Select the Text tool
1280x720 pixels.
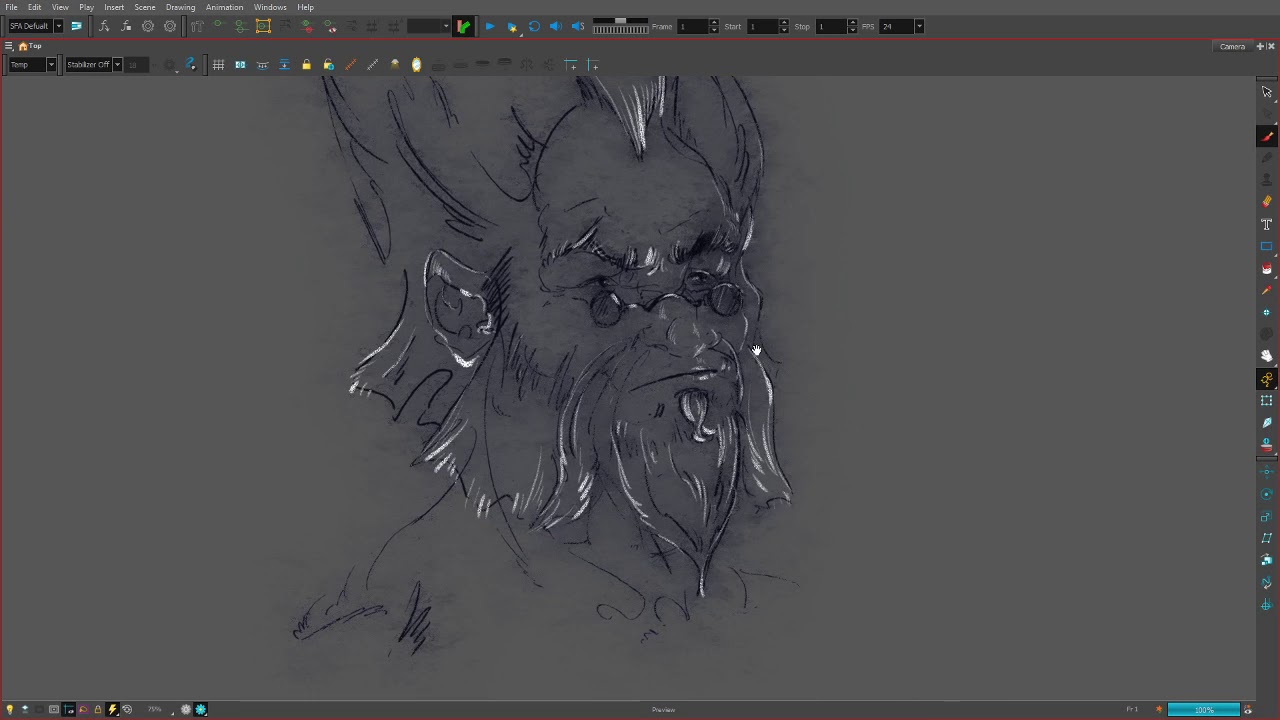[1267, 225]
